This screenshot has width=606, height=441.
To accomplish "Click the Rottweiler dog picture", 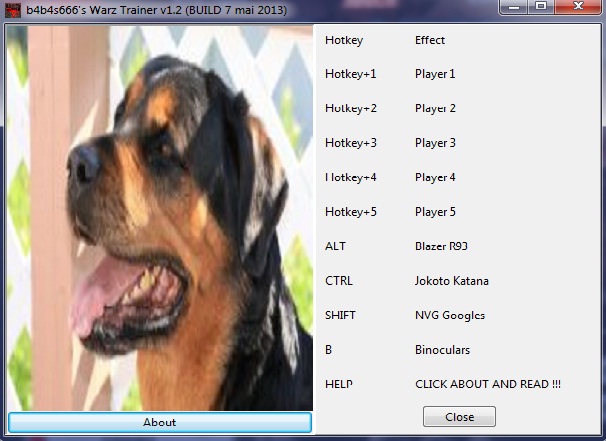I will click(x=160, y=218).
